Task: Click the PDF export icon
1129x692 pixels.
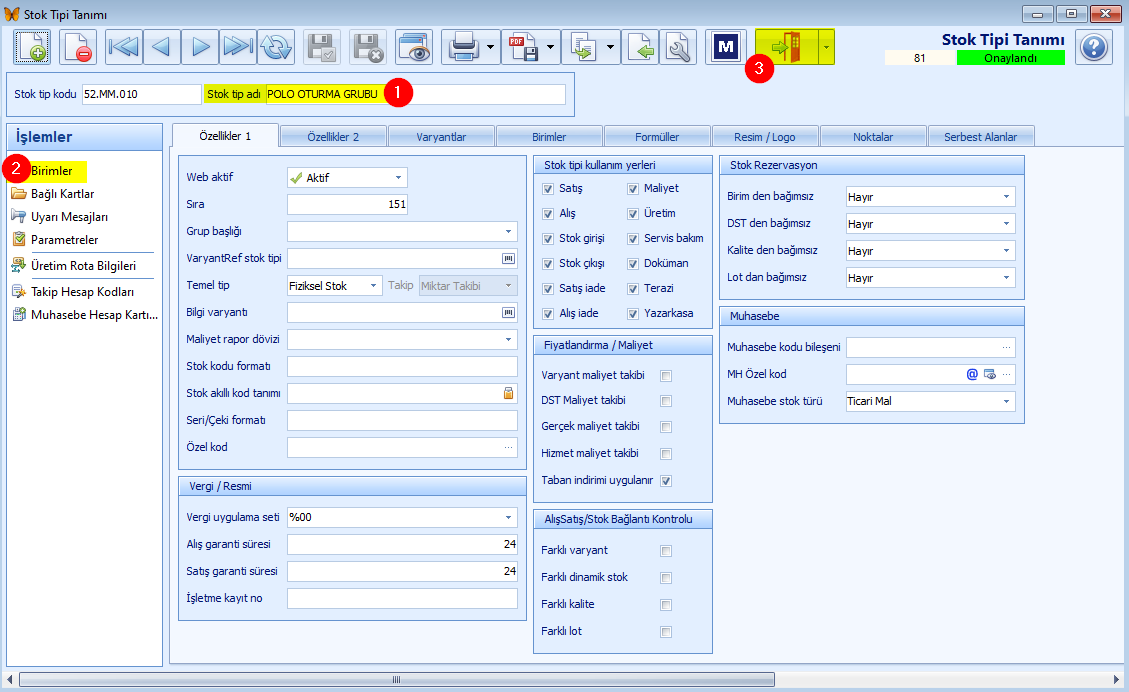Action: pyautogui.click(x=523, y=48)
